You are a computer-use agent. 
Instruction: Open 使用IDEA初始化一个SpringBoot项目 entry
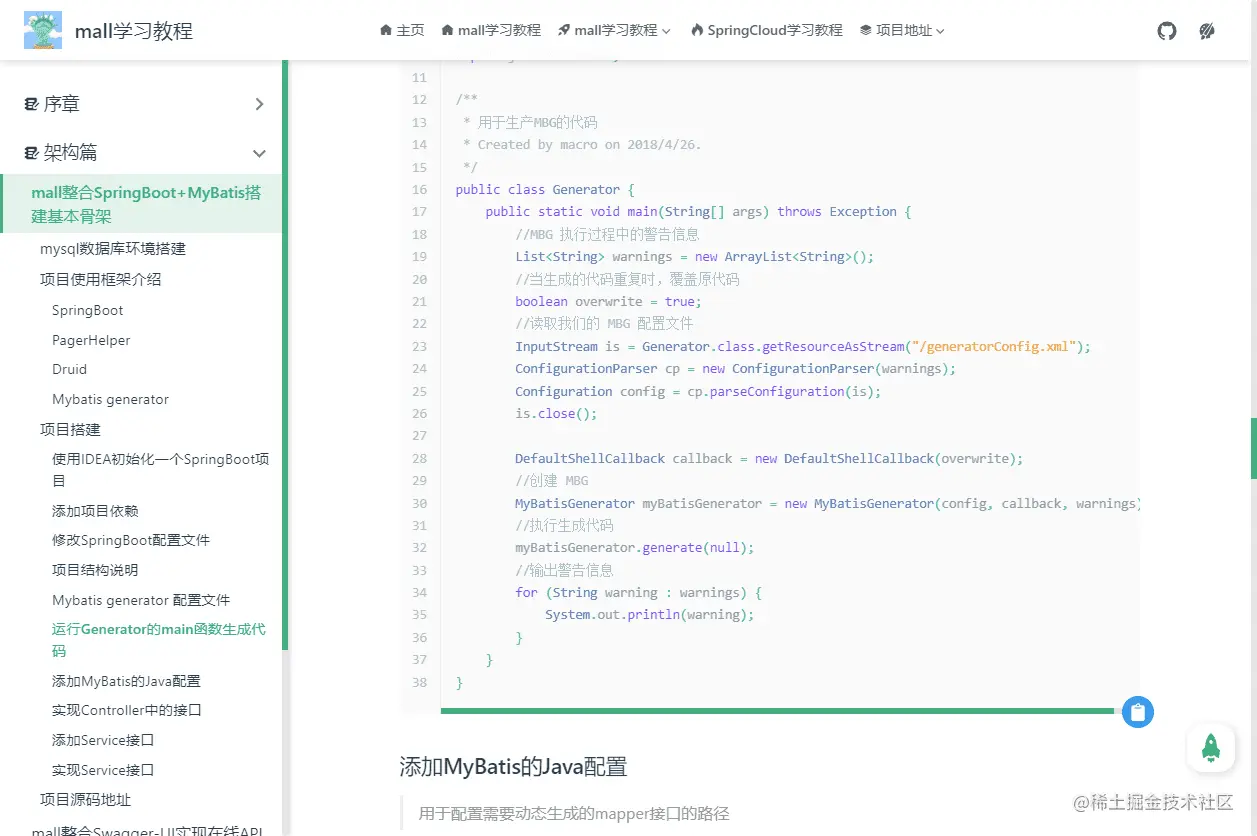[x=160, y=470]
